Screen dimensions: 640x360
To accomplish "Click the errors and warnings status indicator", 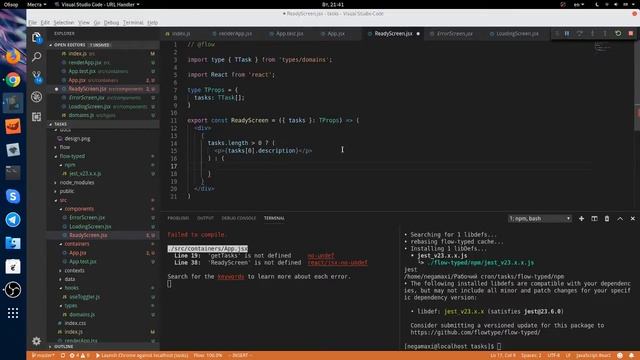I will (x=80, y=356).
